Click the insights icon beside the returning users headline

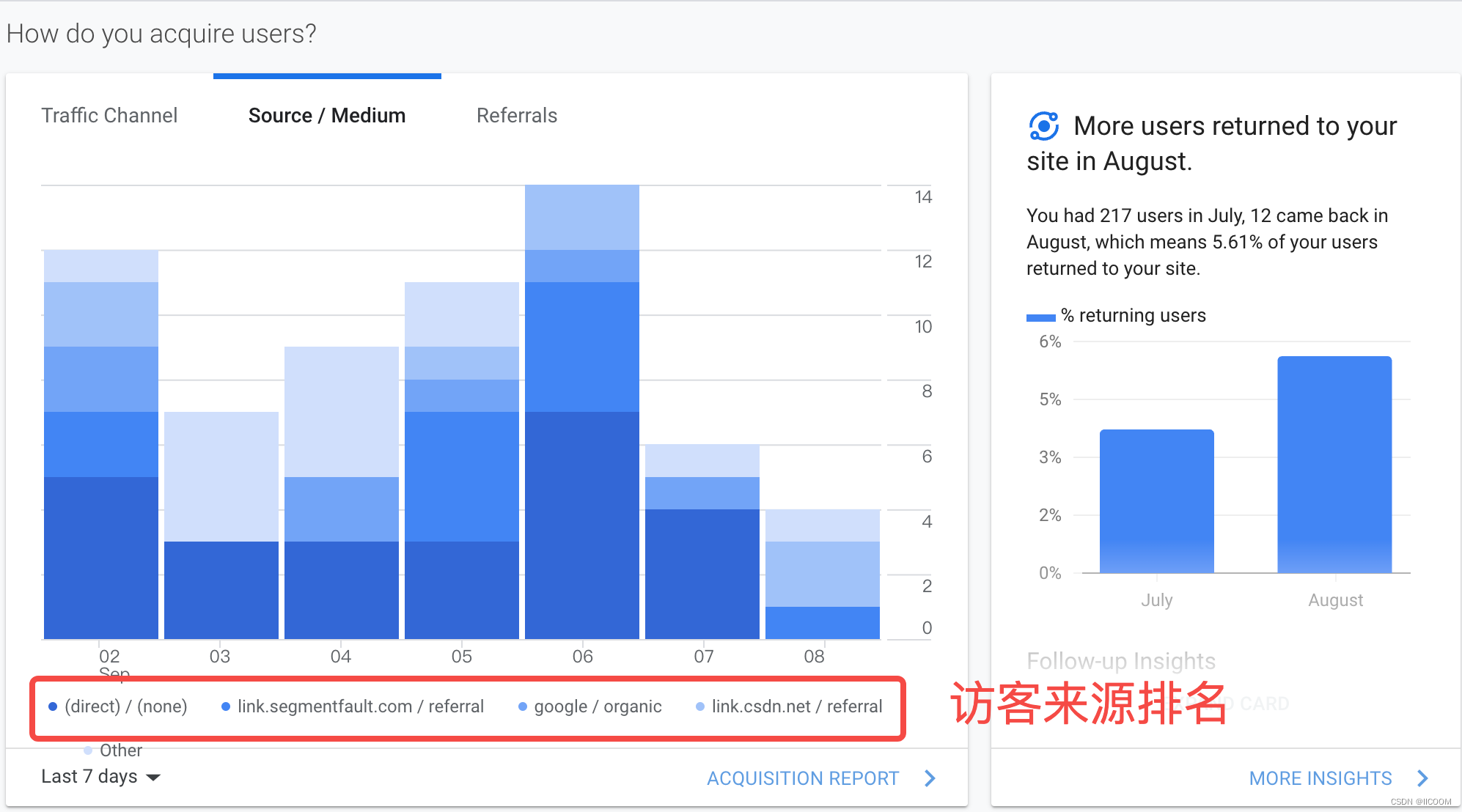coord(1043,126)
